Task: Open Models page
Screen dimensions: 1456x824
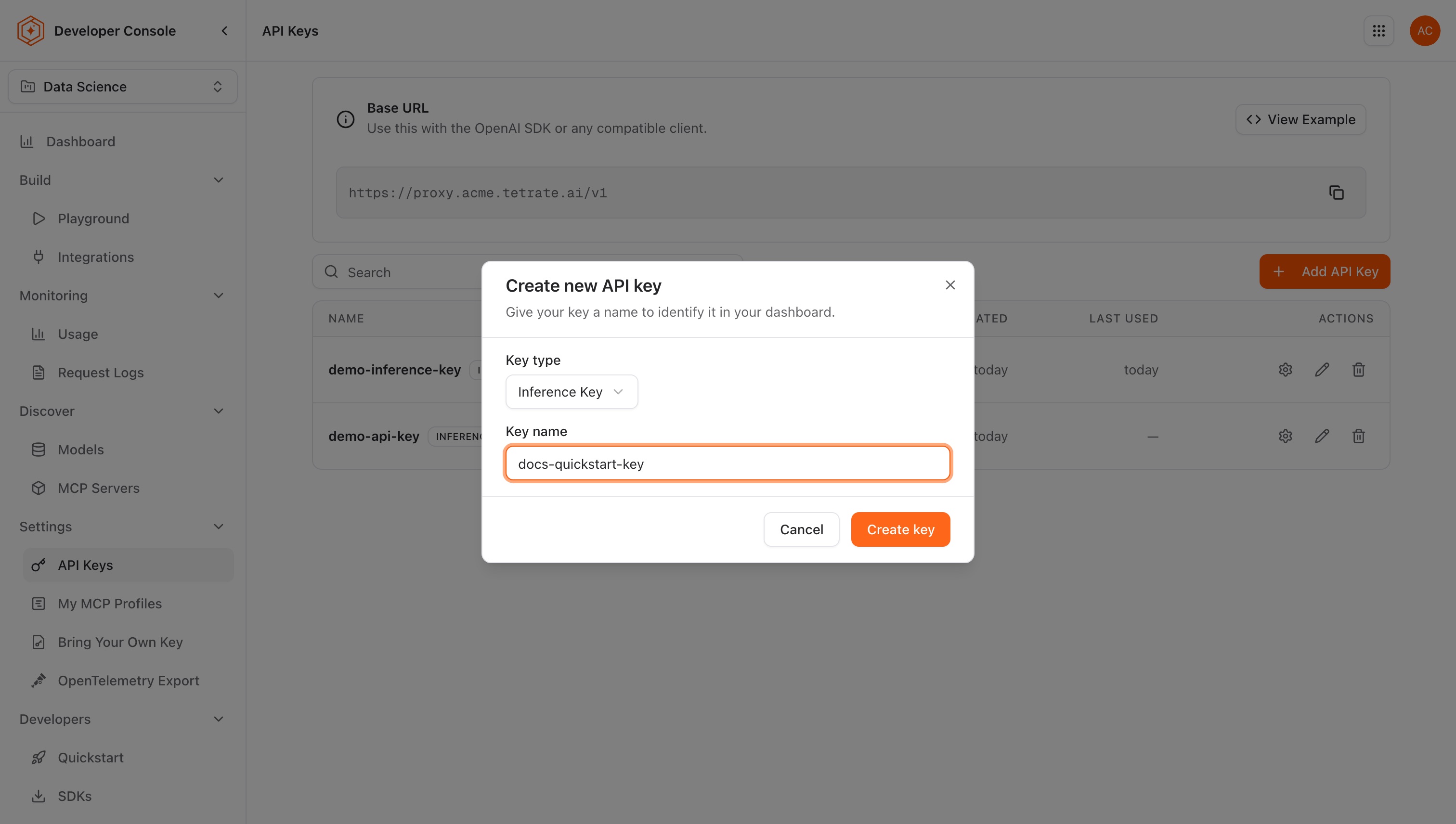Action: 128,450
